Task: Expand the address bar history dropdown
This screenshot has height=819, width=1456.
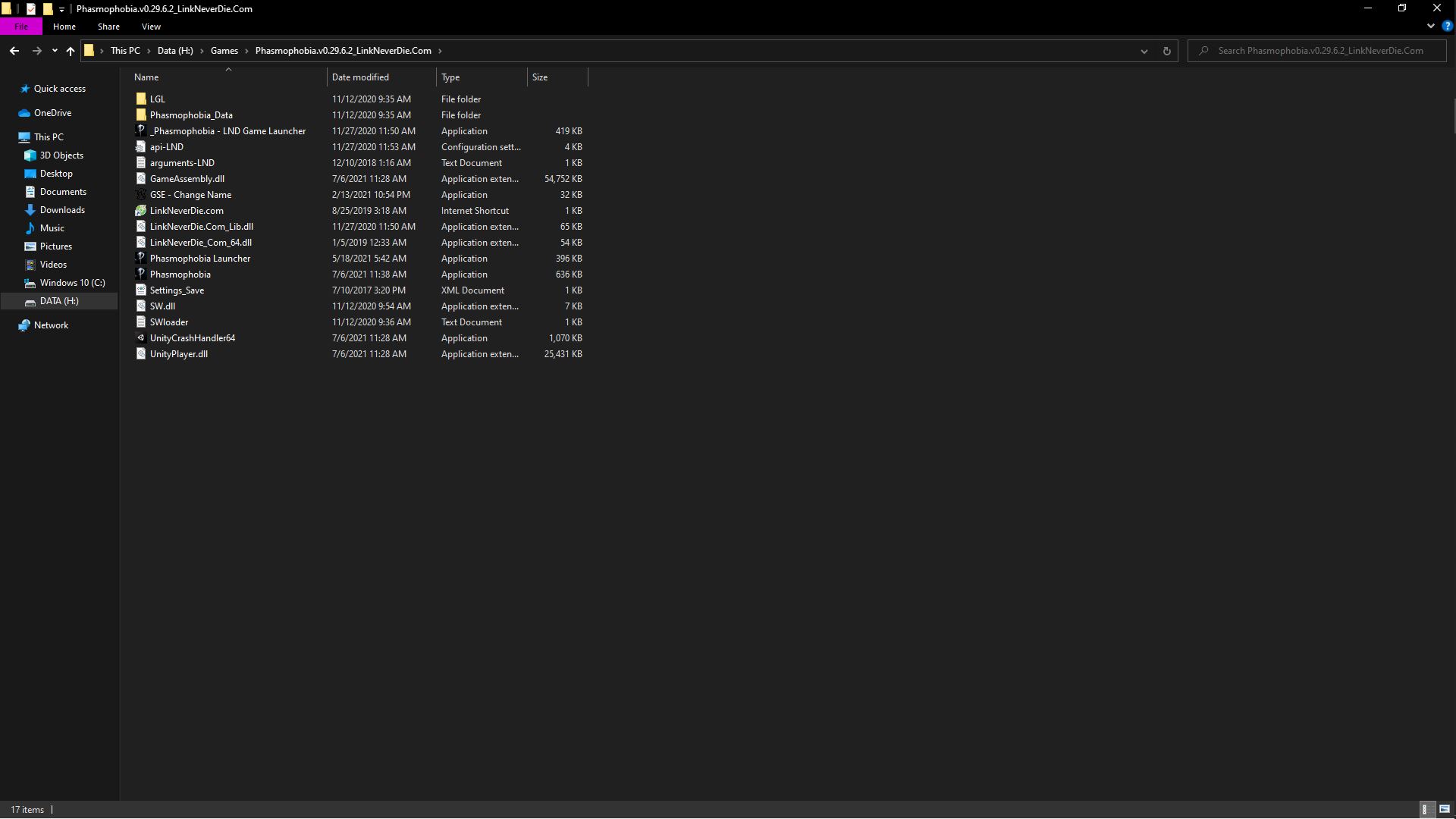Action: pos(1144,51)
